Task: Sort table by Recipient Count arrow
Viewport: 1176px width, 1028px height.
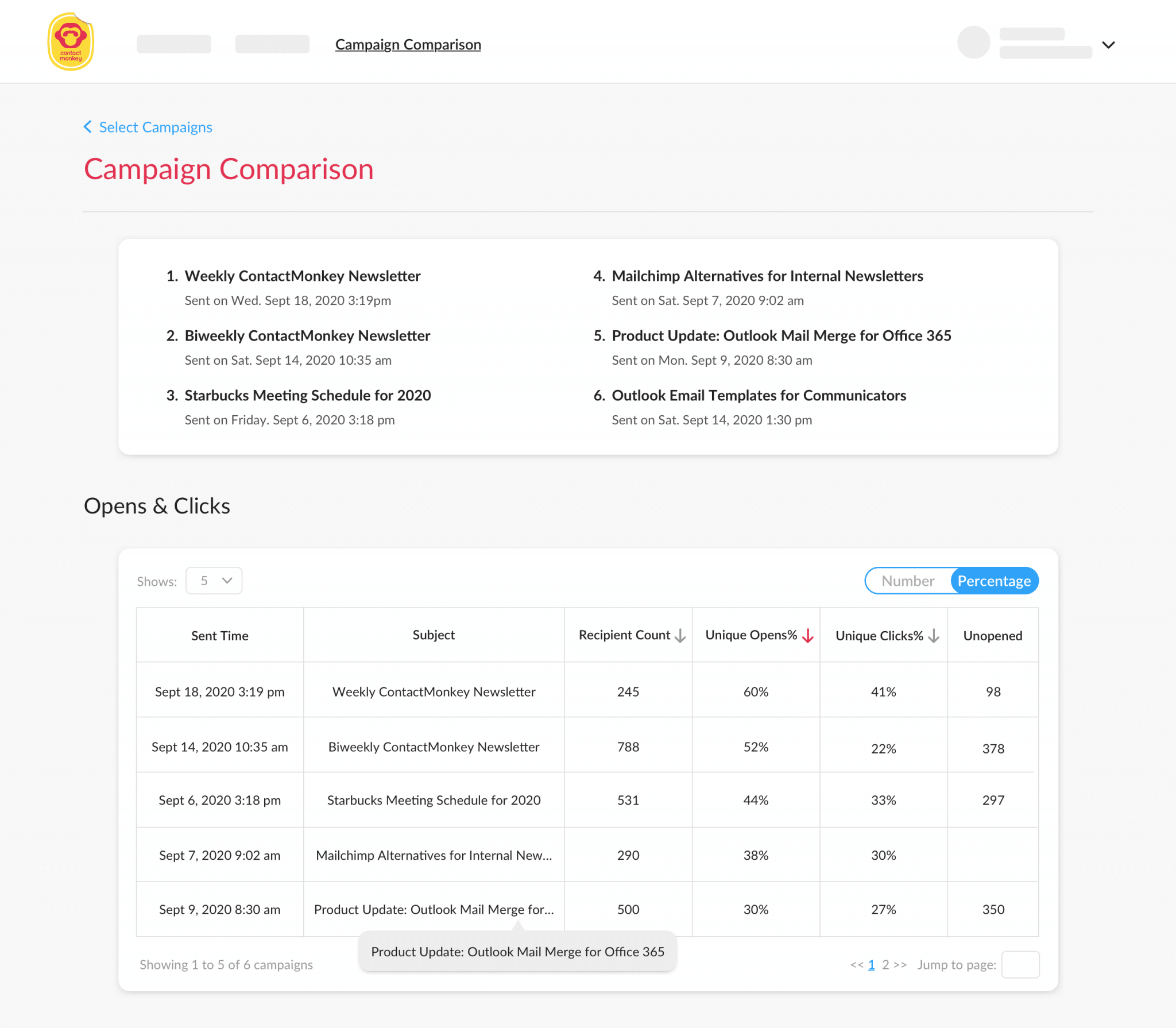Action: pos(680,636)
